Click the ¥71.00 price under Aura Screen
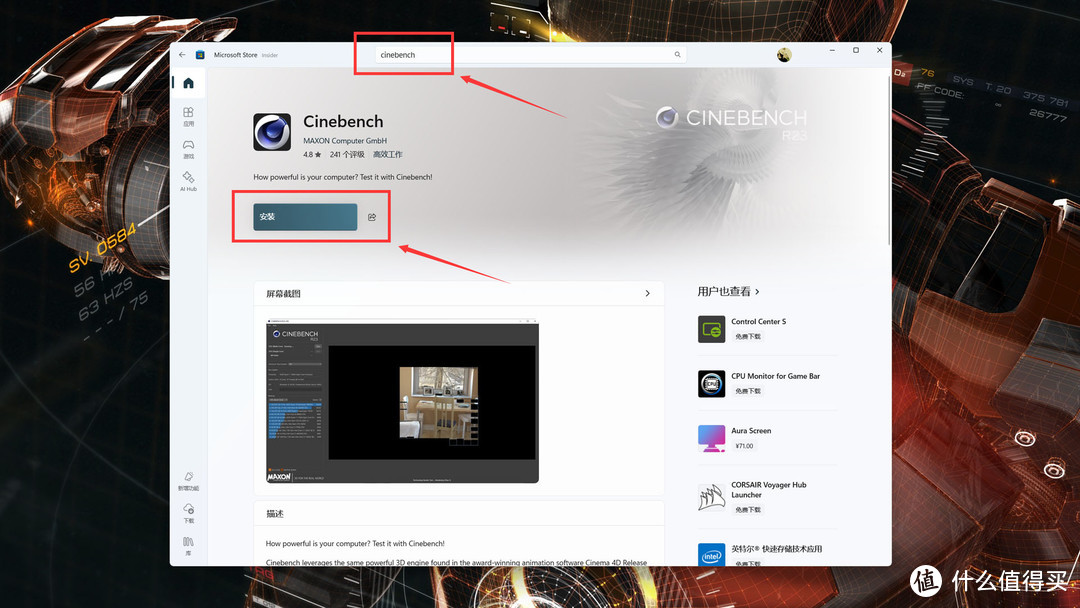Screen dimensions: 1080x608 pyautogui.click(x=744, y=446)
